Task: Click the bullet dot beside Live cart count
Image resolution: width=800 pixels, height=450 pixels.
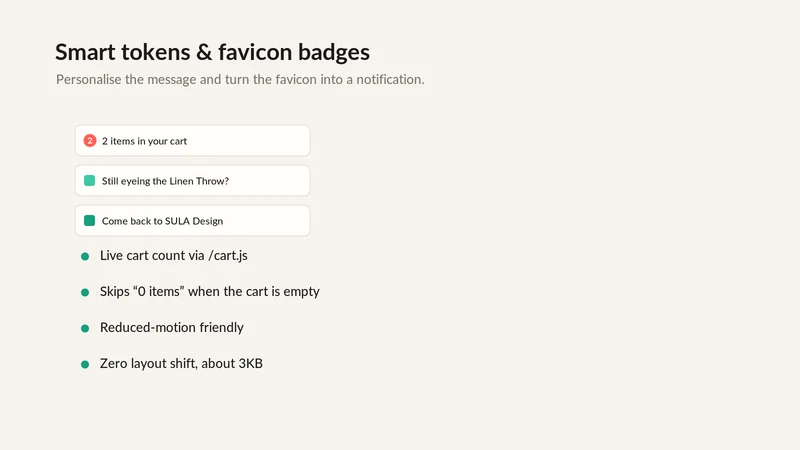Action: [85, 256]
